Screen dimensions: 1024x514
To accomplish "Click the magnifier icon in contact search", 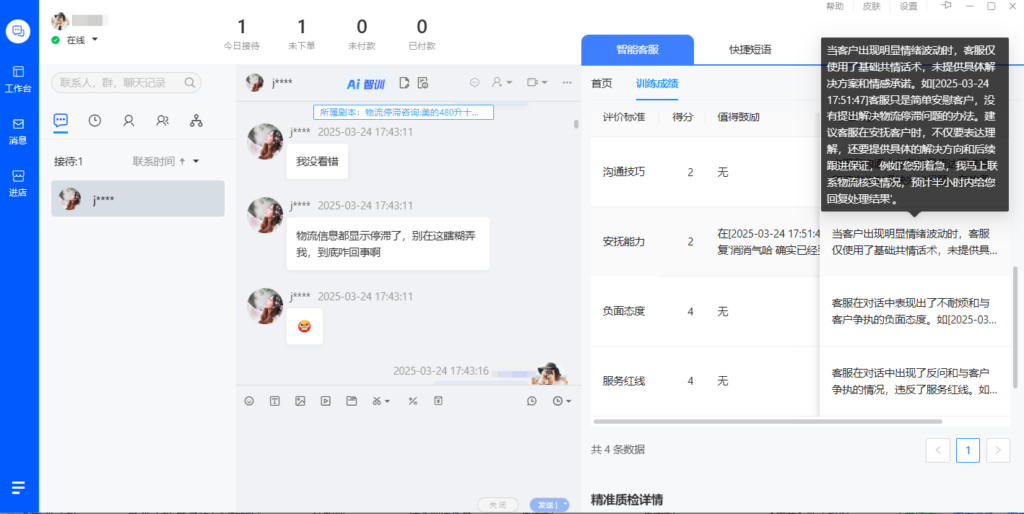I will tap(190, 83).
